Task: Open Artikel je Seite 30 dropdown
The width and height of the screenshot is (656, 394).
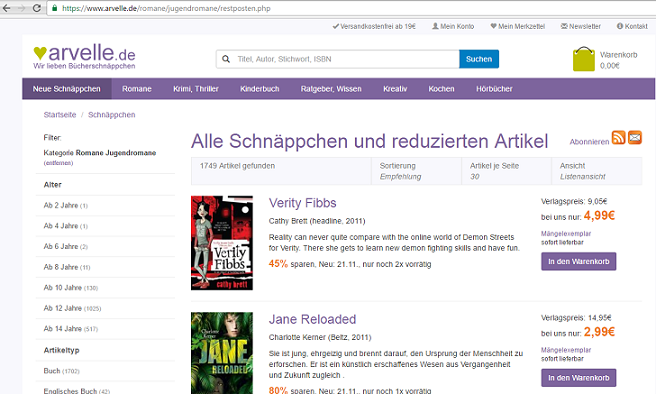Action: 506,171
